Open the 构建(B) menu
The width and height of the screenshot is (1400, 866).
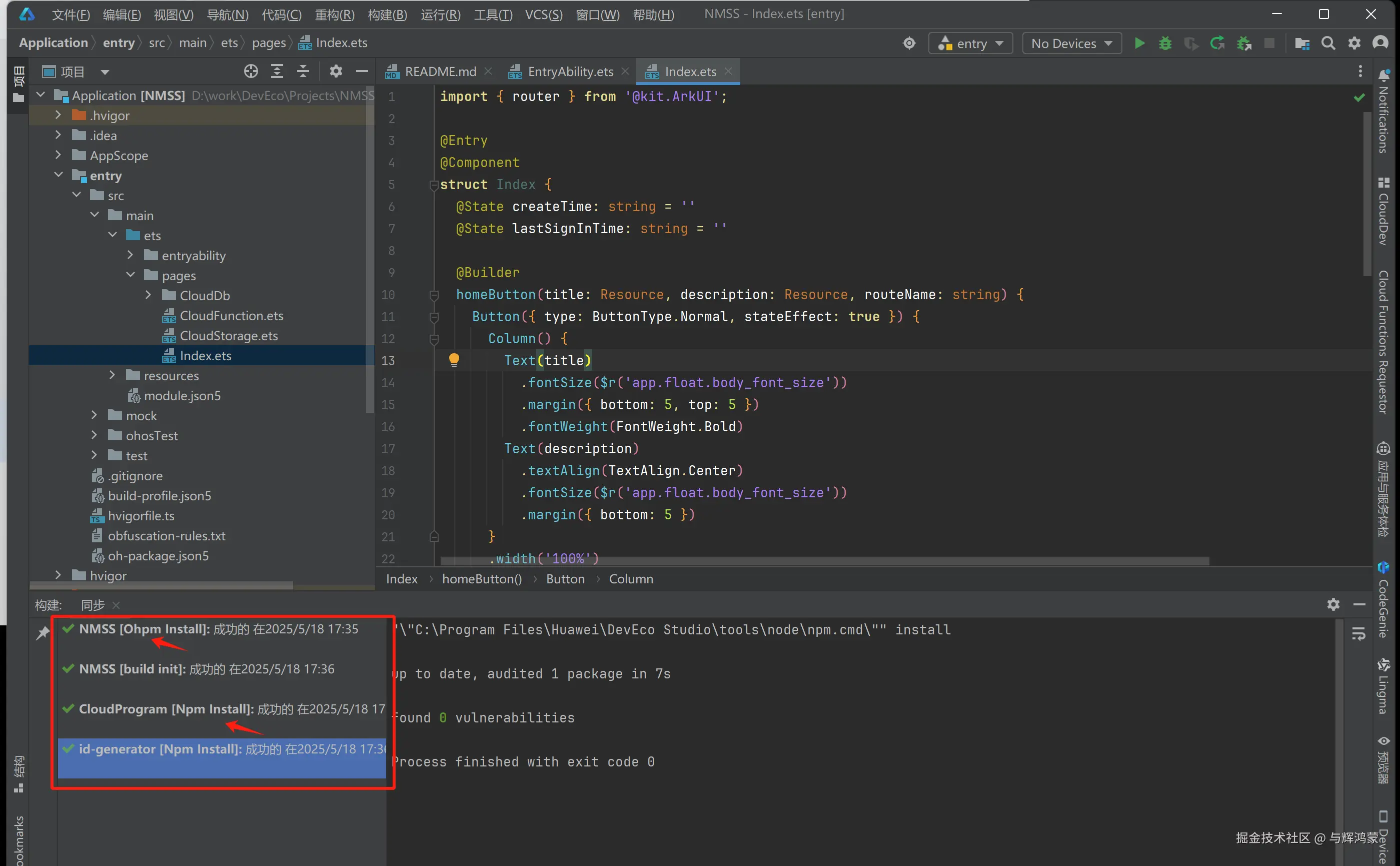(387, 15)
